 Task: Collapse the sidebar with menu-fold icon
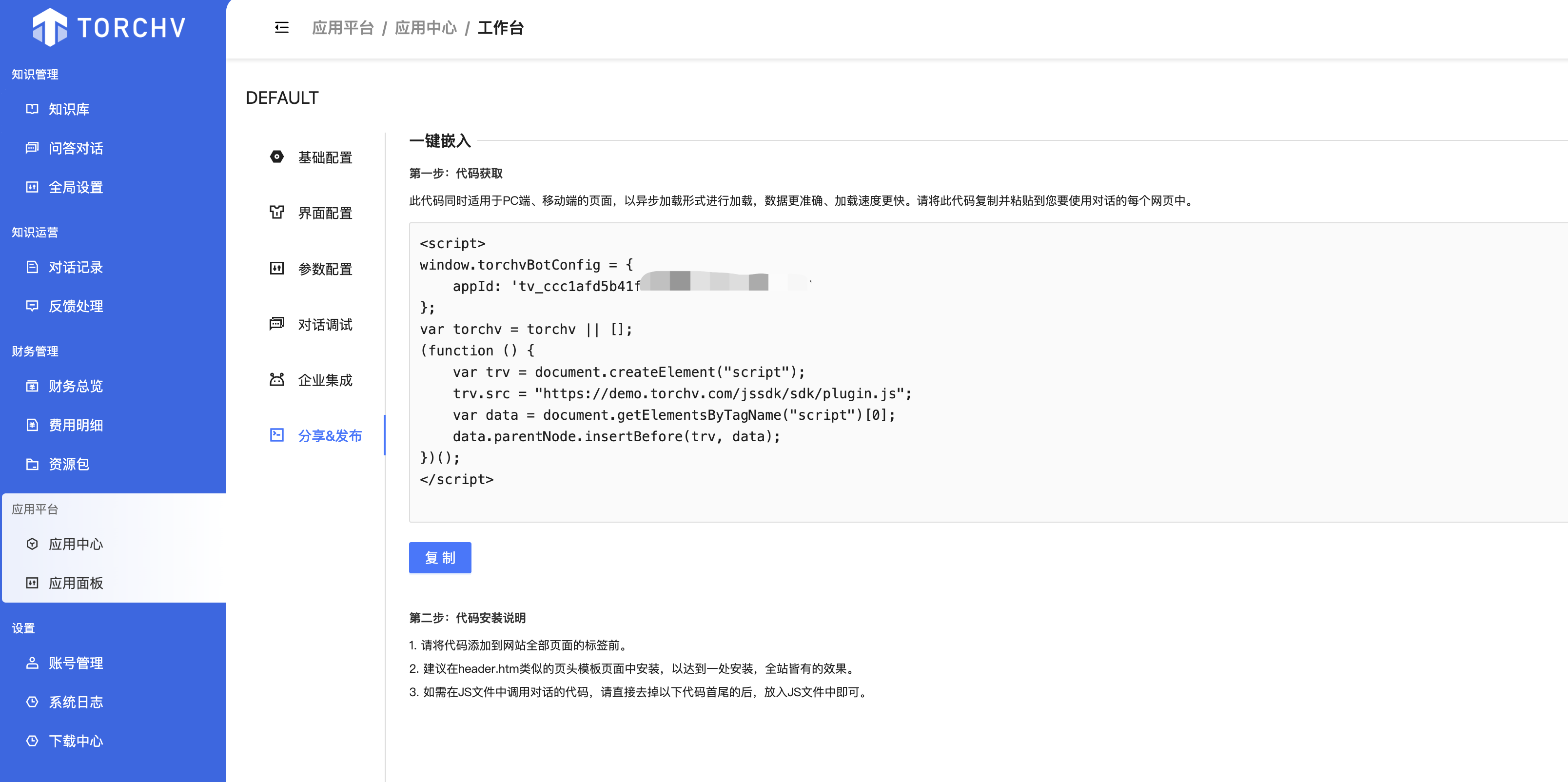pos(281,27)
